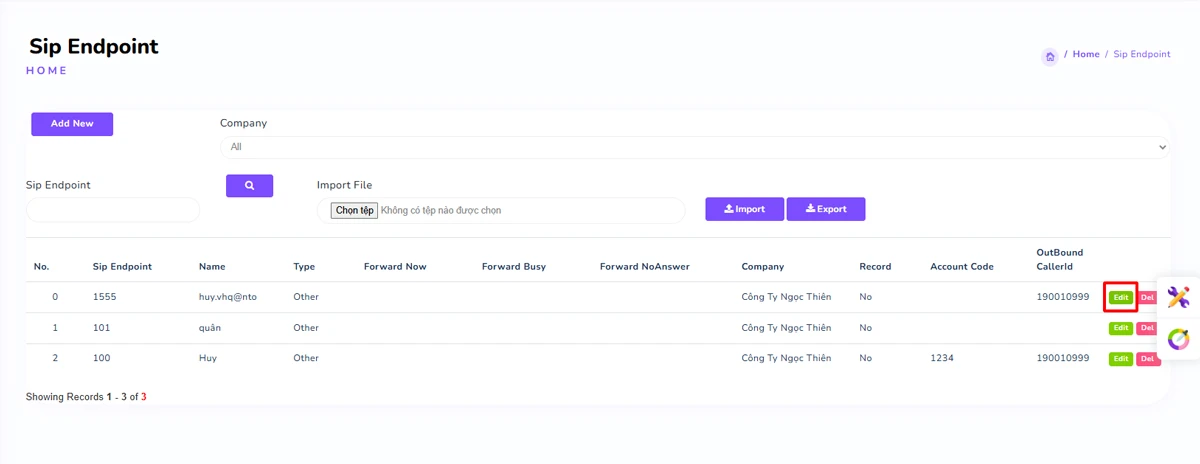Image resolution: width=1200 pixels, height=464 pixels.
Task: Edit the 101 quân endpoint
Action: [1120, 328]
